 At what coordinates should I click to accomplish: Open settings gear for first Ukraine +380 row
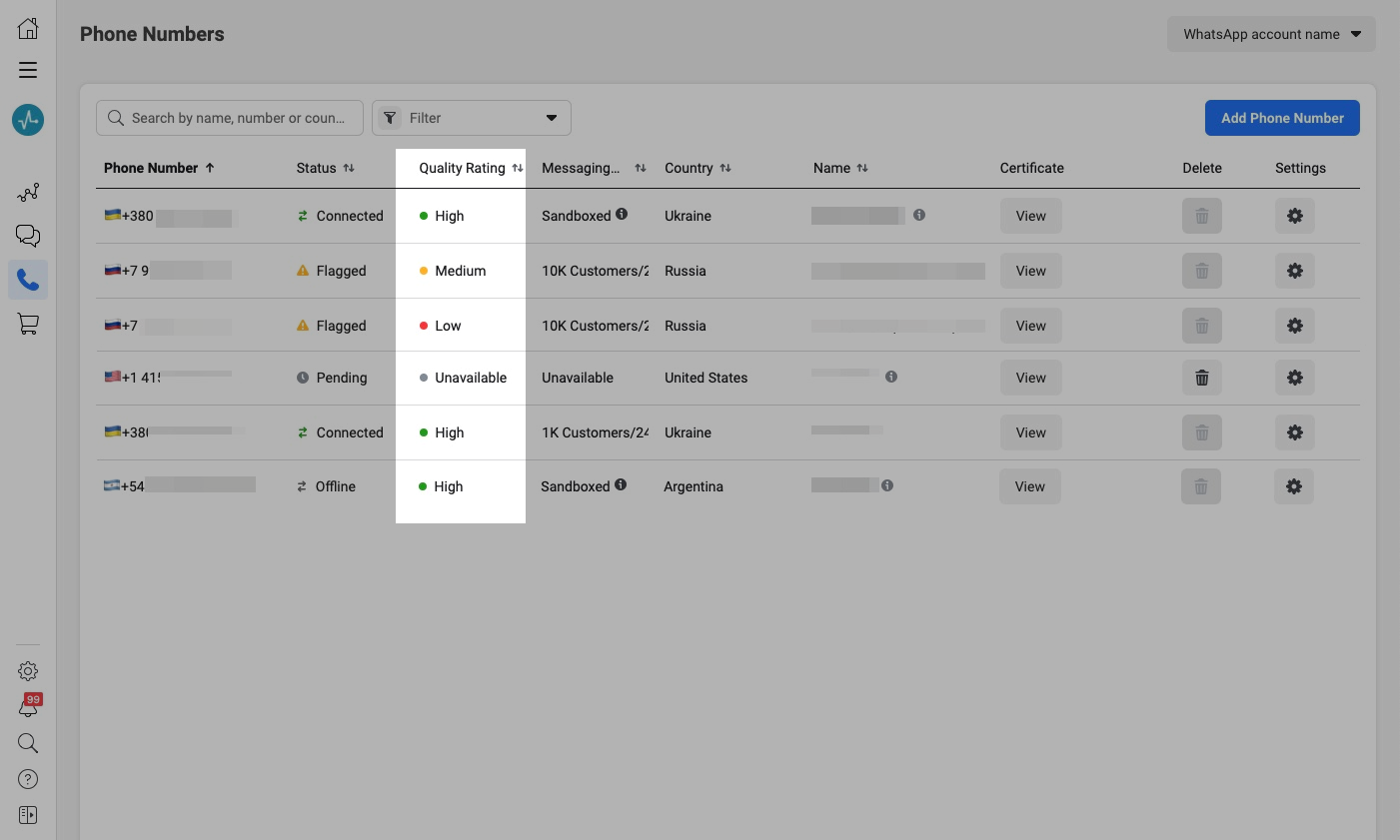click(1295, 216)
